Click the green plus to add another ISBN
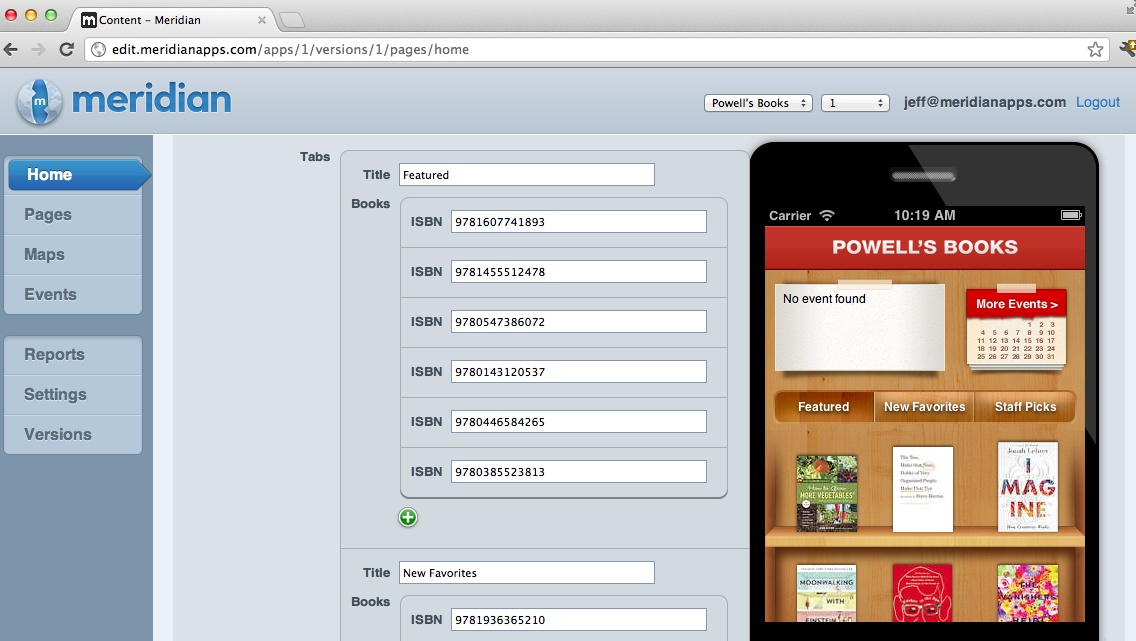1136x641 pixels. click(x=408, y=517)
